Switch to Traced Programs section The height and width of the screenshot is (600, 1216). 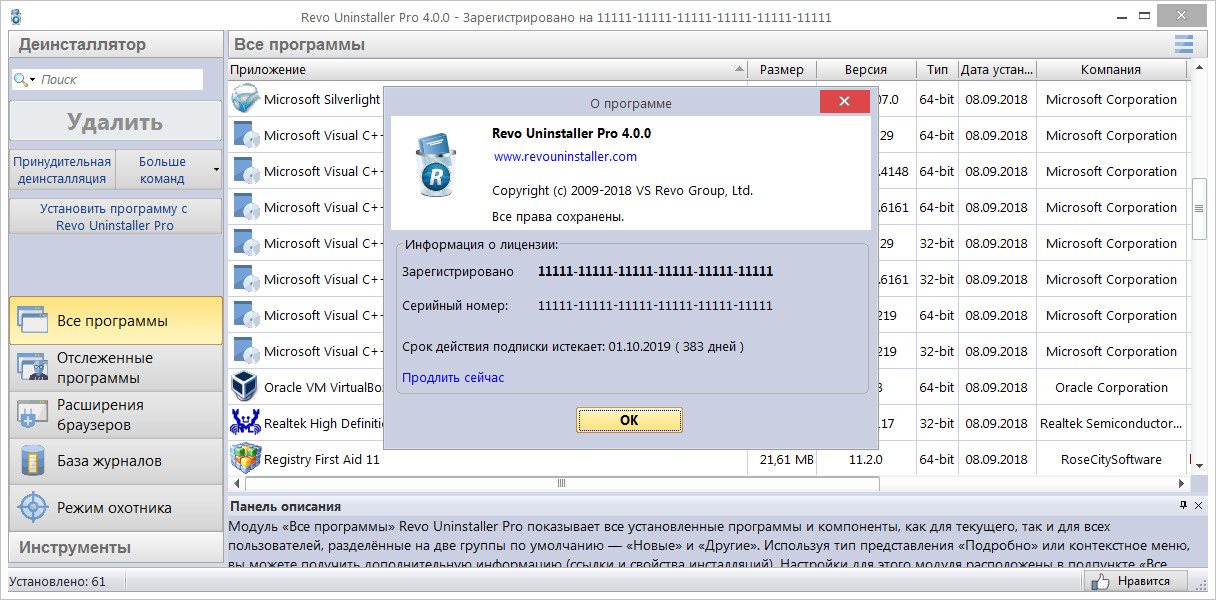point(115,368)
